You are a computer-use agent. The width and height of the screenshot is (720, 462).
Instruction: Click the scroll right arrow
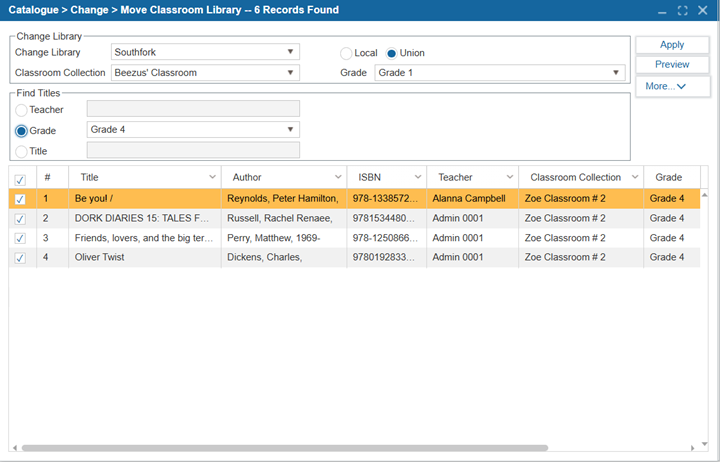[692, 448]
